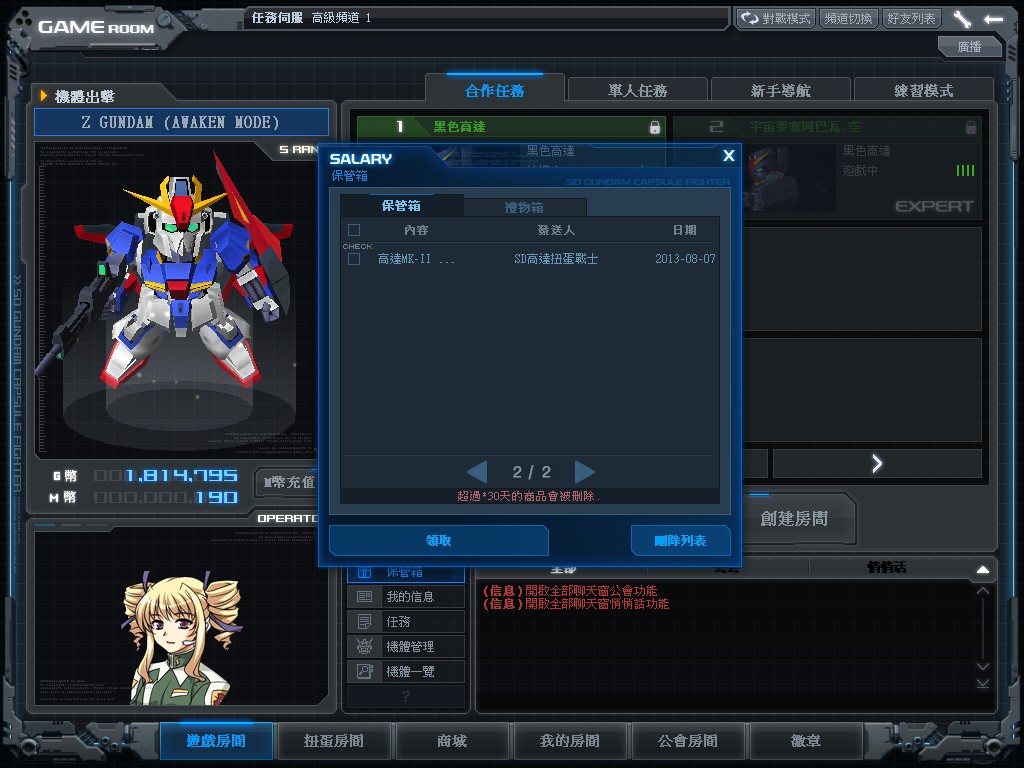Switch to the 禮物箱 tab
Viewport: 1024px width, 768px height.
pyautogui.click(x=524, y=207)
